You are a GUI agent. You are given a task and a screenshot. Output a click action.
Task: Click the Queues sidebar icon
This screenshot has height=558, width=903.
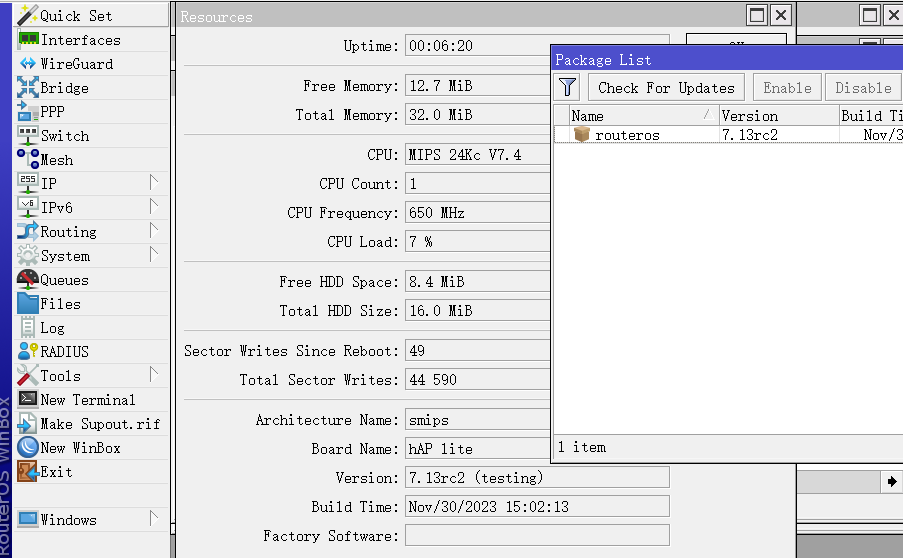tap(27, 280)
